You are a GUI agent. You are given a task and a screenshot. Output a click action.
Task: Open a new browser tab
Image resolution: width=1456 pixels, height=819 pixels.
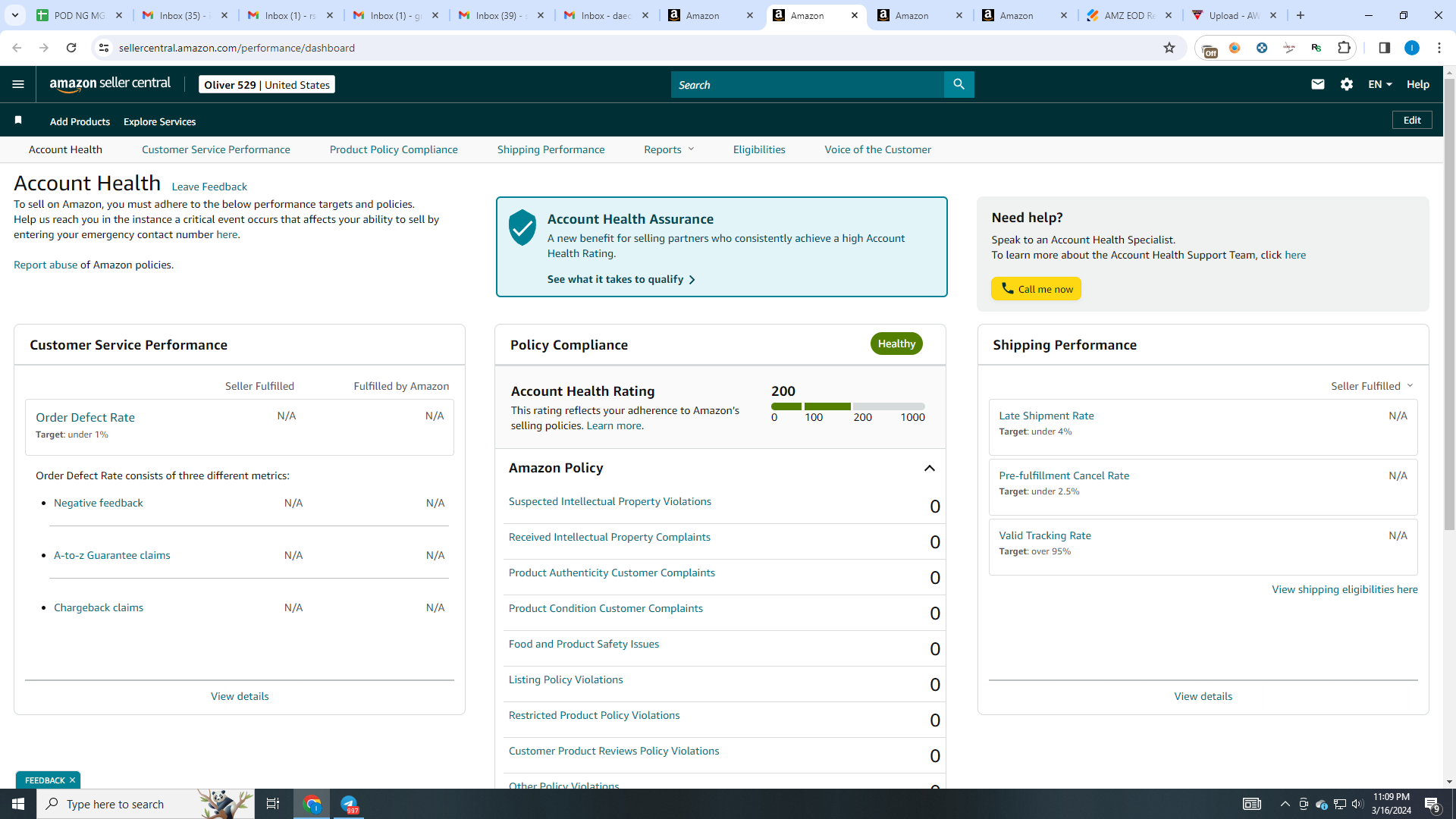tap(1301, 15)
